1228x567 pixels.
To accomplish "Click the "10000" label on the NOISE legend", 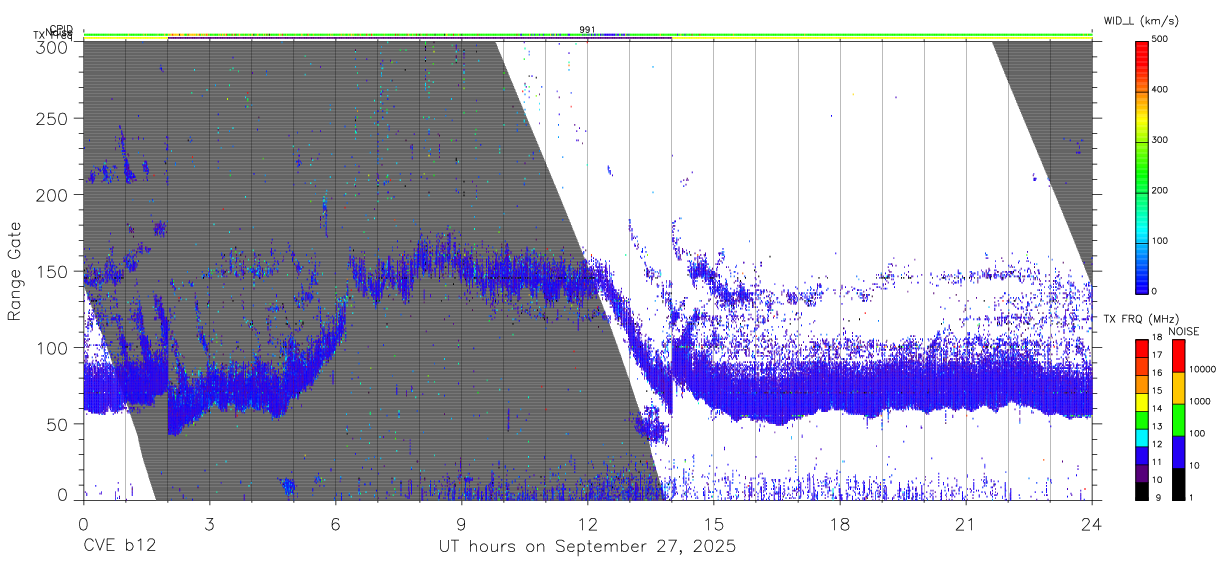I will (x=1201, y=369).
